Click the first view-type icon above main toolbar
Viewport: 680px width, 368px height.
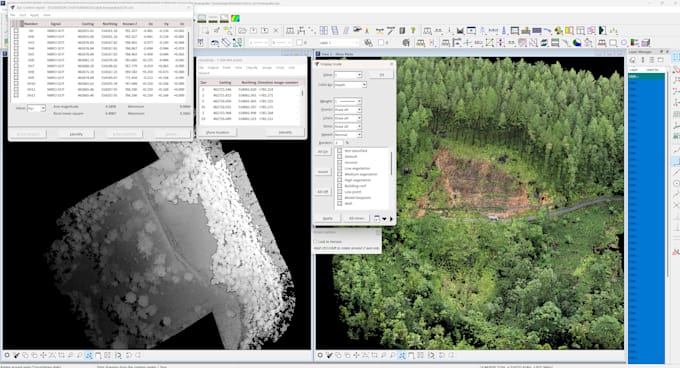202,18
